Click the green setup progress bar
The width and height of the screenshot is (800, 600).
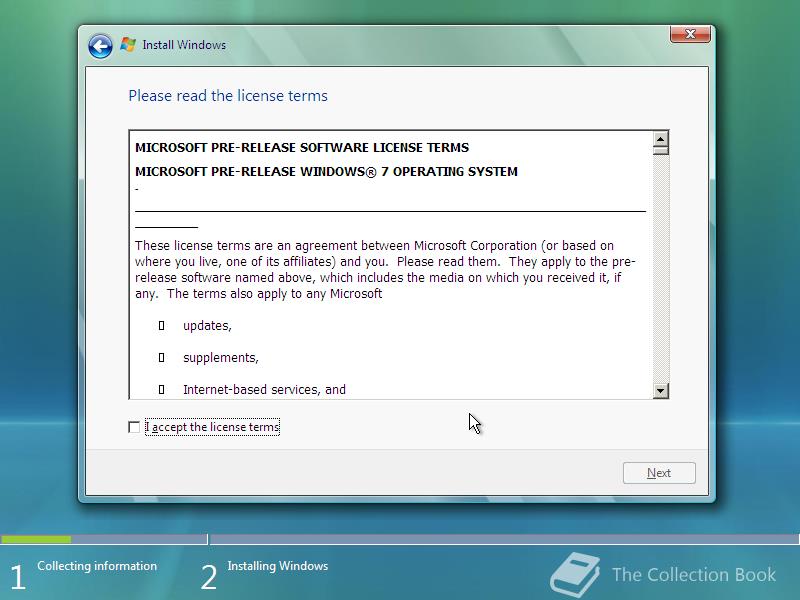[36, 539]
